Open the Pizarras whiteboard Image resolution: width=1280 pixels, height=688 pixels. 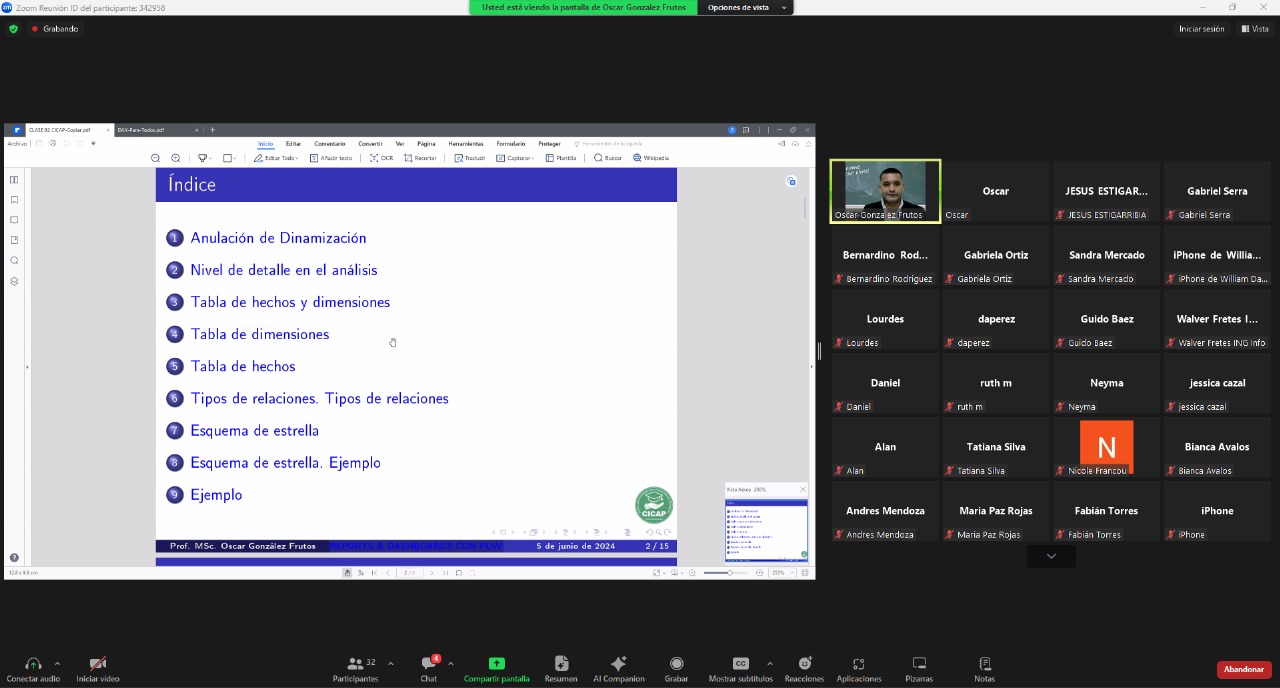[919, 668]
